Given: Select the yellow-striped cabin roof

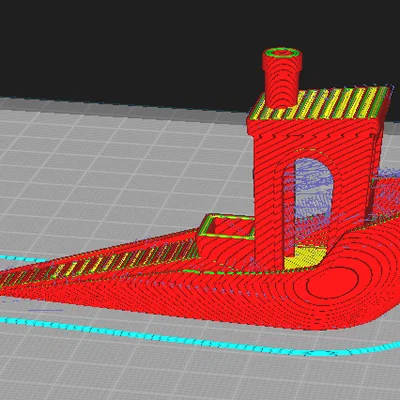Looking at the screenshot, I should [x=320, y=103].
